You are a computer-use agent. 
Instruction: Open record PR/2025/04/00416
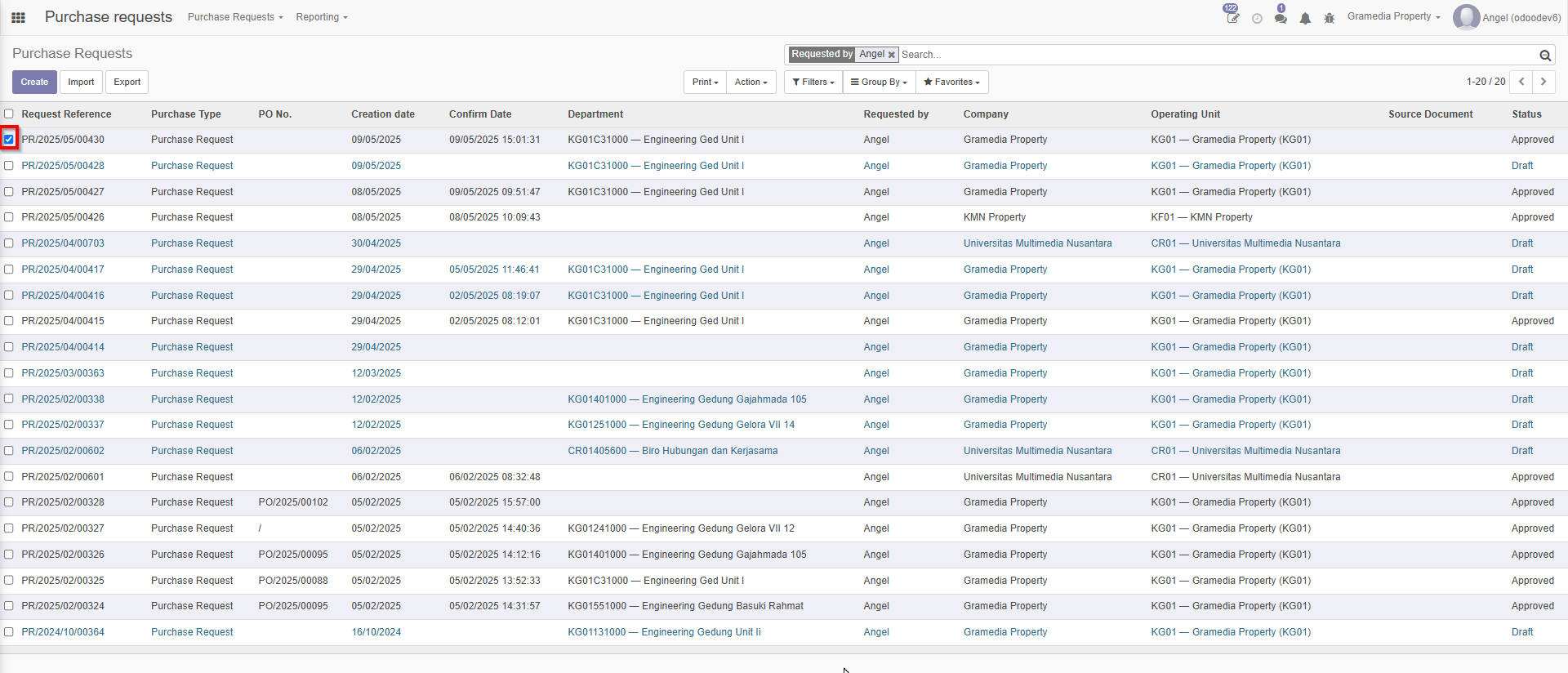click(63, 296)
